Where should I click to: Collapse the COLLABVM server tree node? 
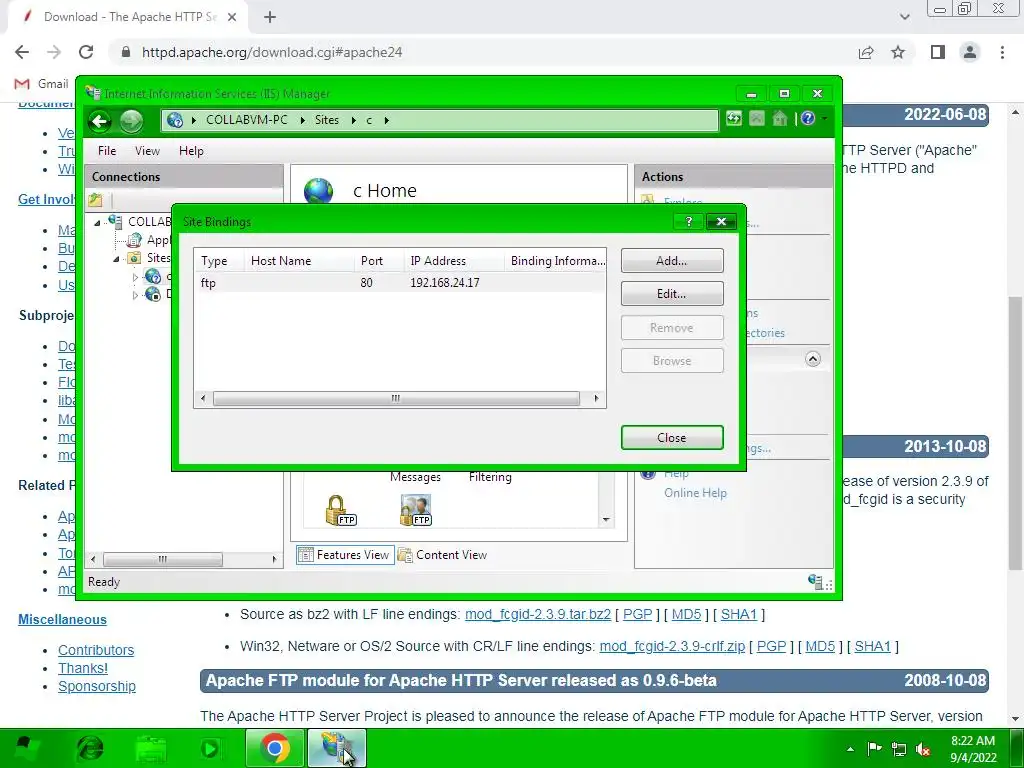(97, 223)
